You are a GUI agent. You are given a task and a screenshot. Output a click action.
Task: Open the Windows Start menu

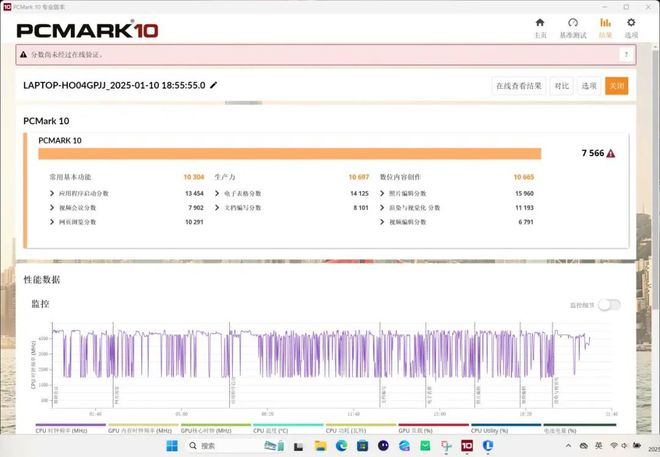tap(172, 446)
